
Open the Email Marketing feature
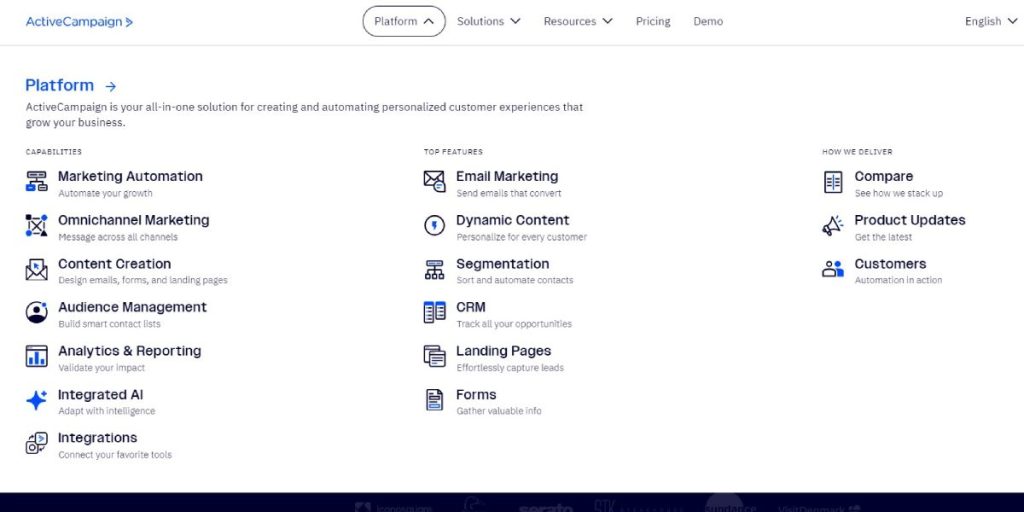point(507,176)
